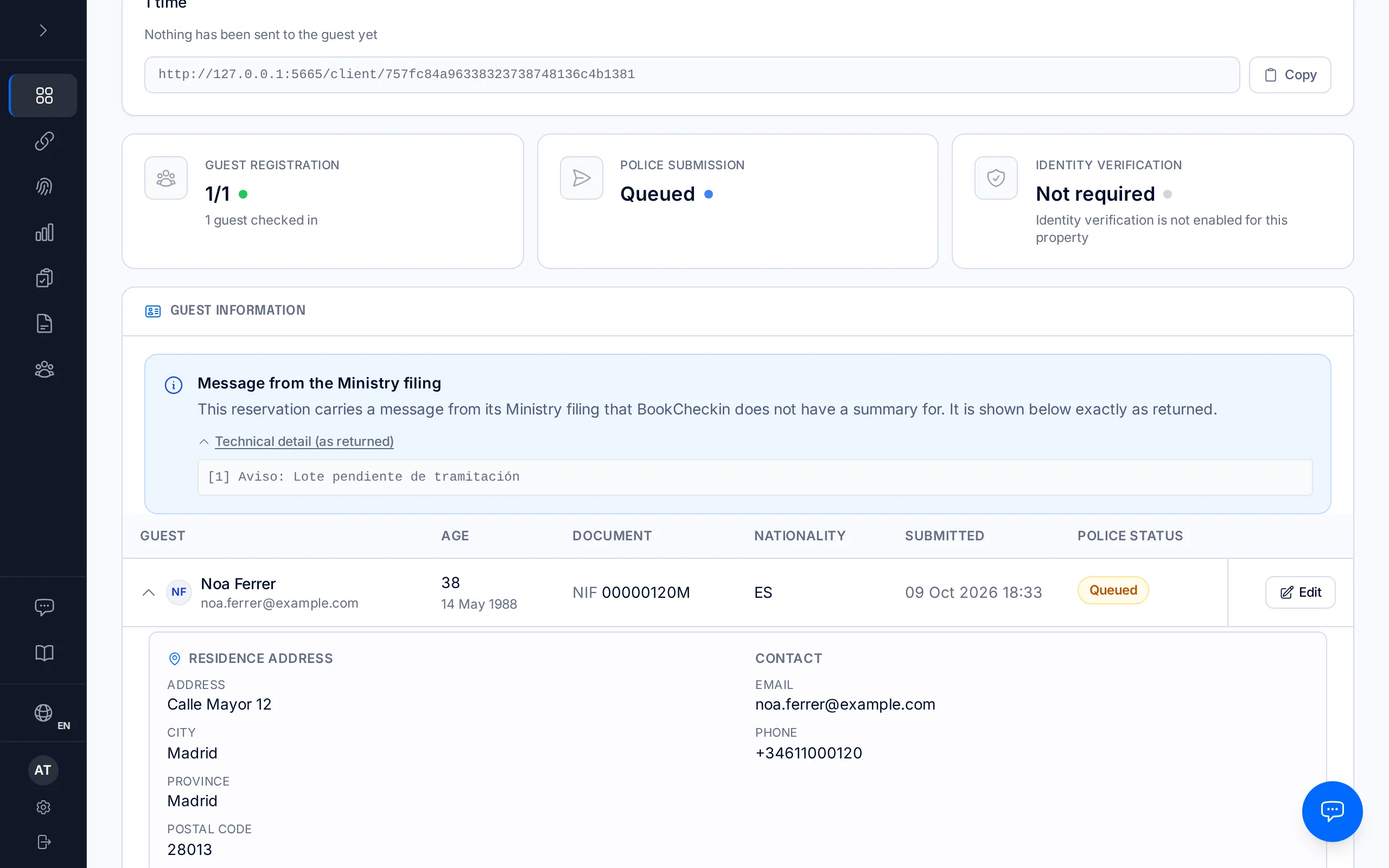
Task: Click the client URL field
Action: pyautogui.click(x=692, y=75)
